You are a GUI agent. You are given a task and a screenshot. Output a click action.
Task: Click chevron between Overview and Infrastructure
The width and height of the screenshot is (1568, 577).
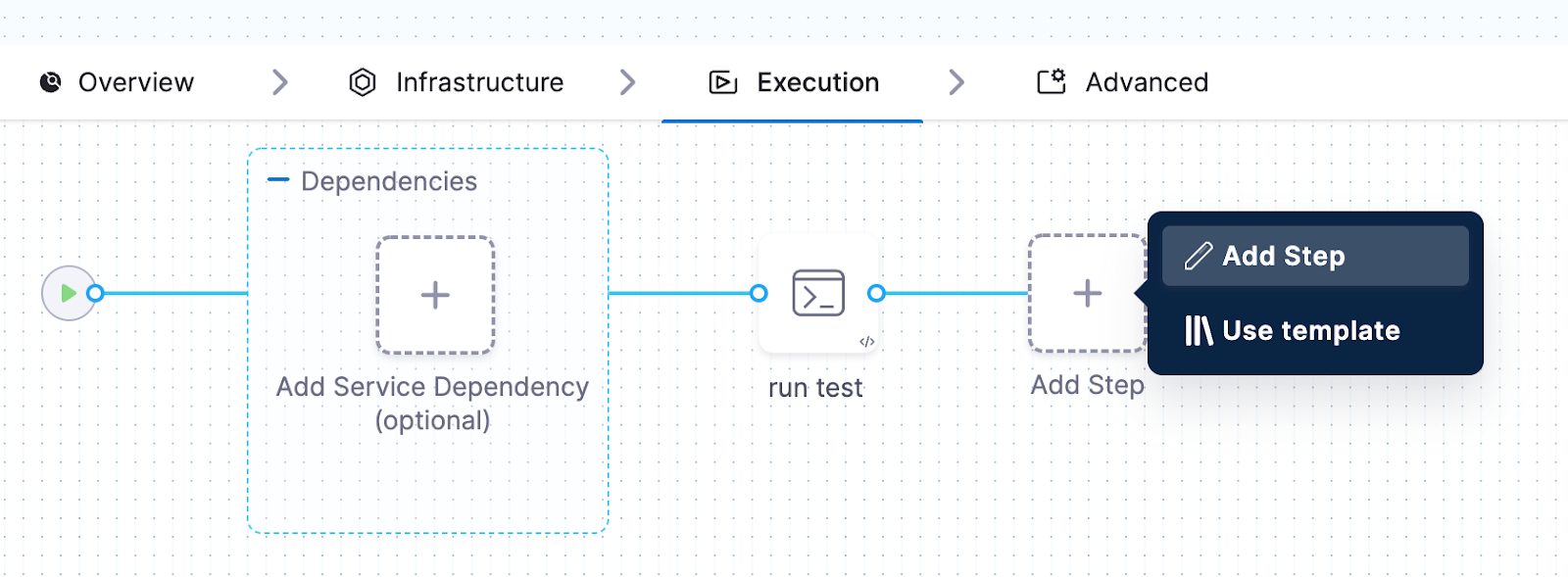point(280,82)
